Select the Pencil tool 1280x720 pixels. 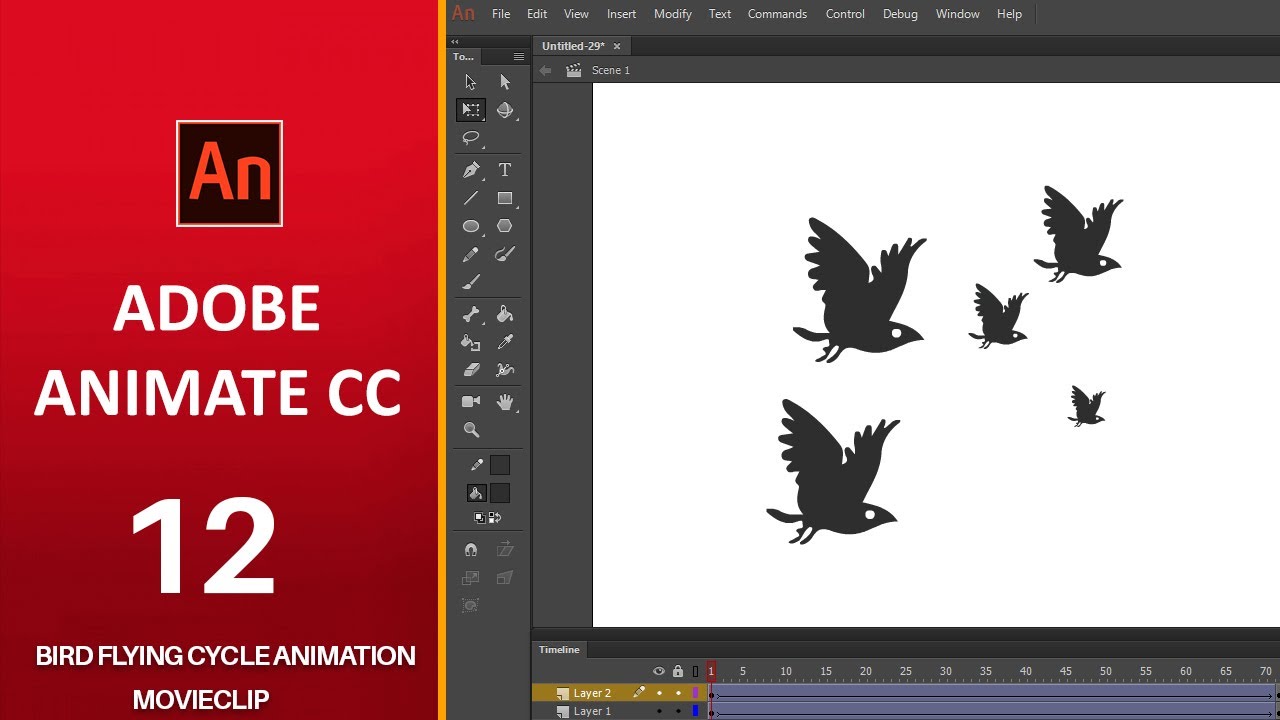click(471, 255)
